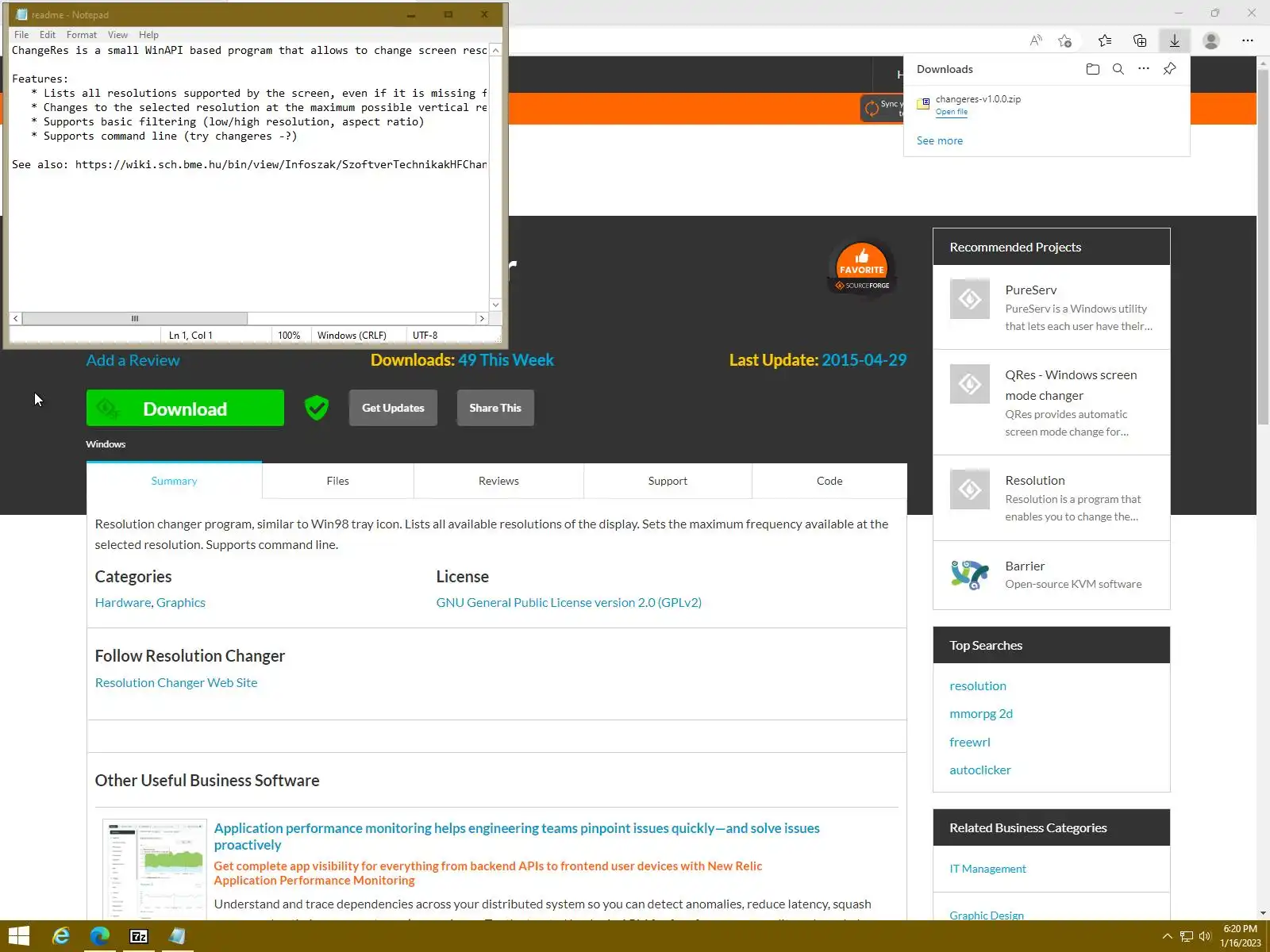
Task: Switch to the Files tab
Action: click(337, 481)
